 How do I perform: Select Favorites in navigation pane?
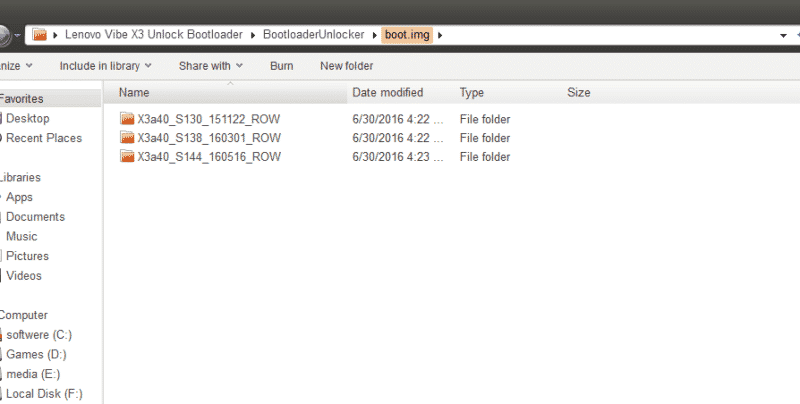(21, 98)
